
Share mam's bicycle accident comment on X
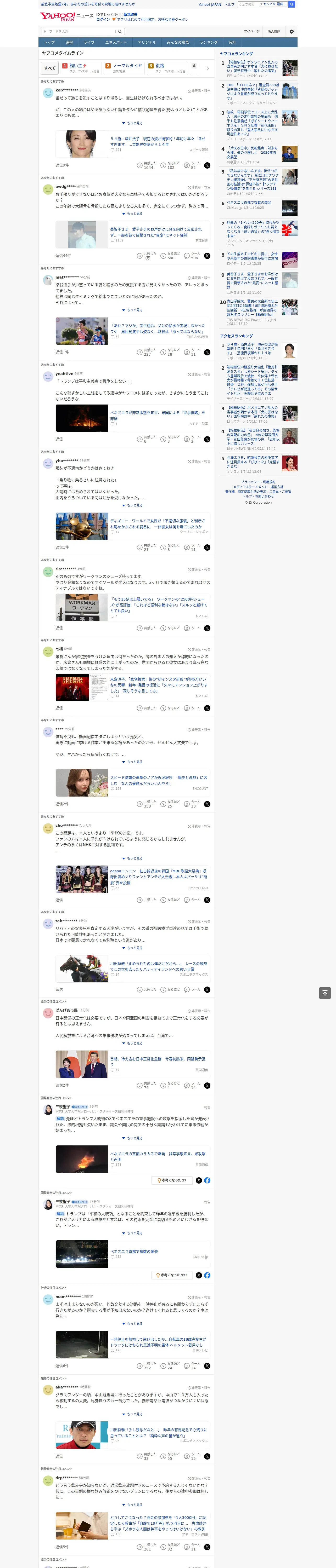pos(207,1366)
